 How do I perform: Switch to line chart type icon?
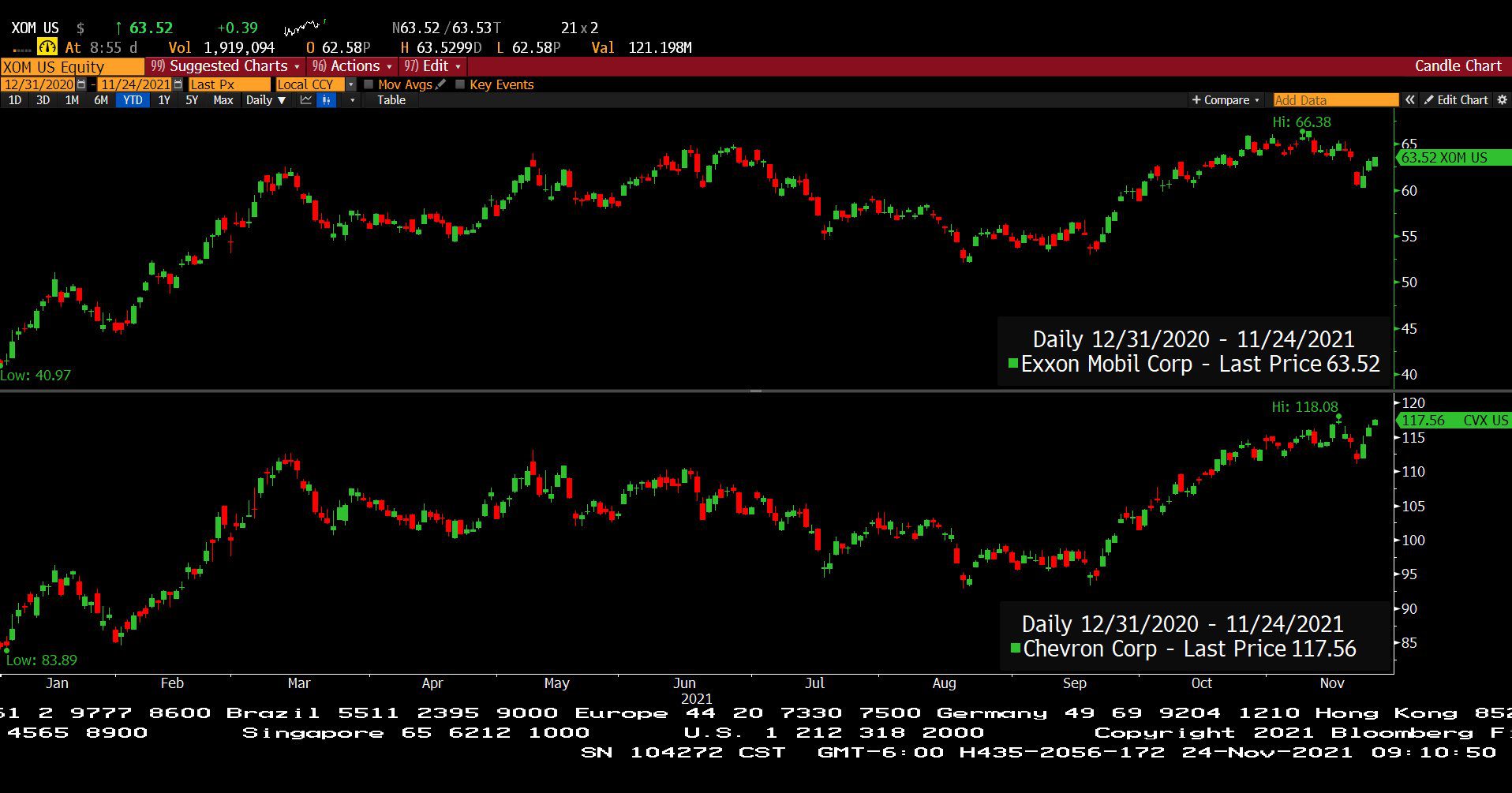click(306, 100)
